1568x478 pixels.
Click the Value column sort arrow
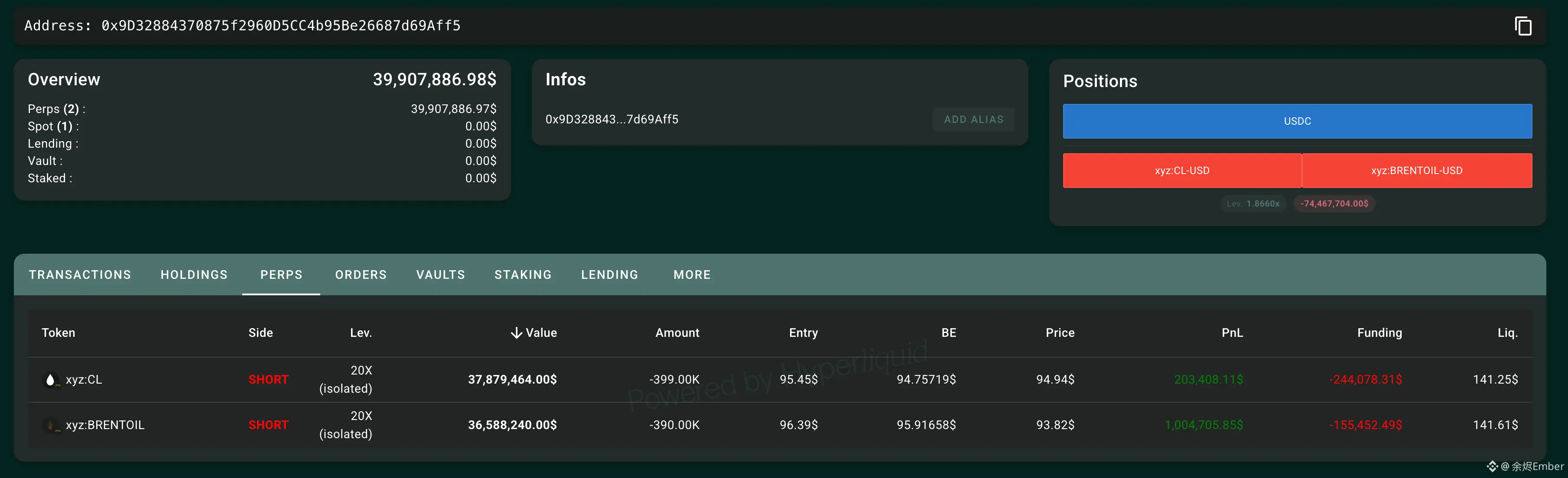(516, 333)
